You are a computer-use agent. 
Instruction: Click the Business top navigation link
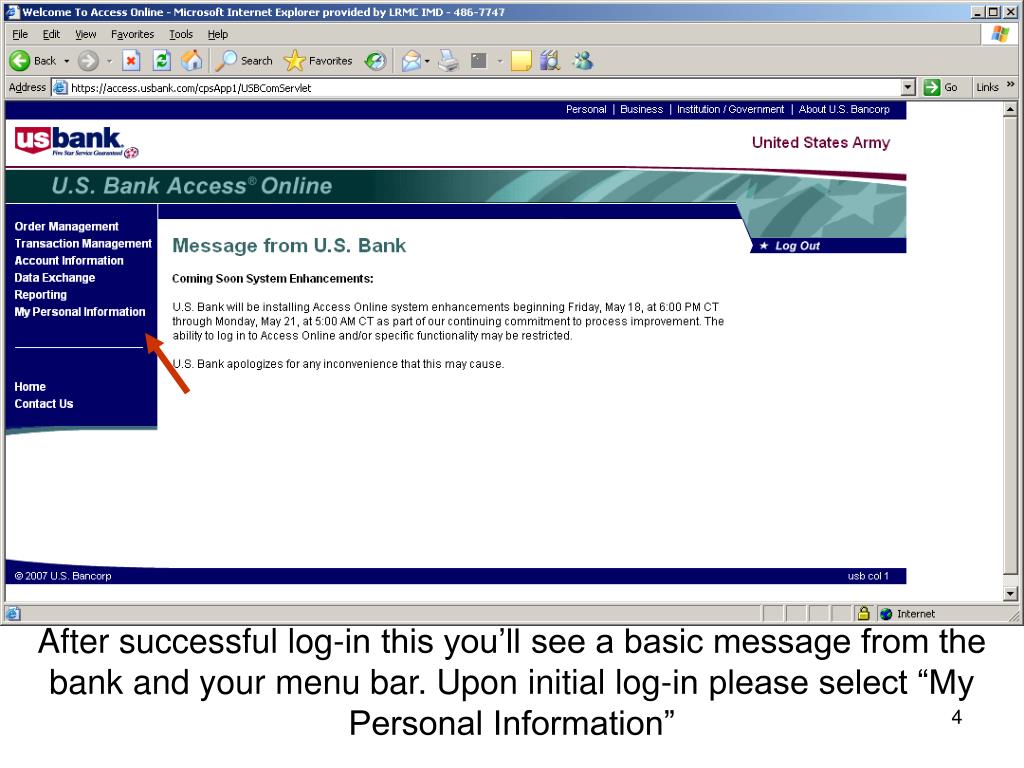pos(641,109)
